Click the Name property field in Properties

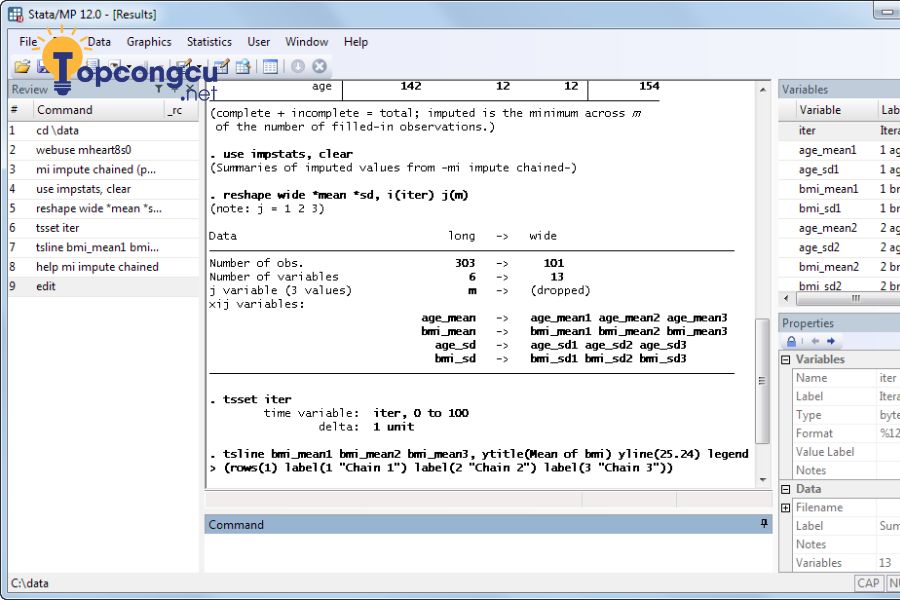[x=887, y=378]
